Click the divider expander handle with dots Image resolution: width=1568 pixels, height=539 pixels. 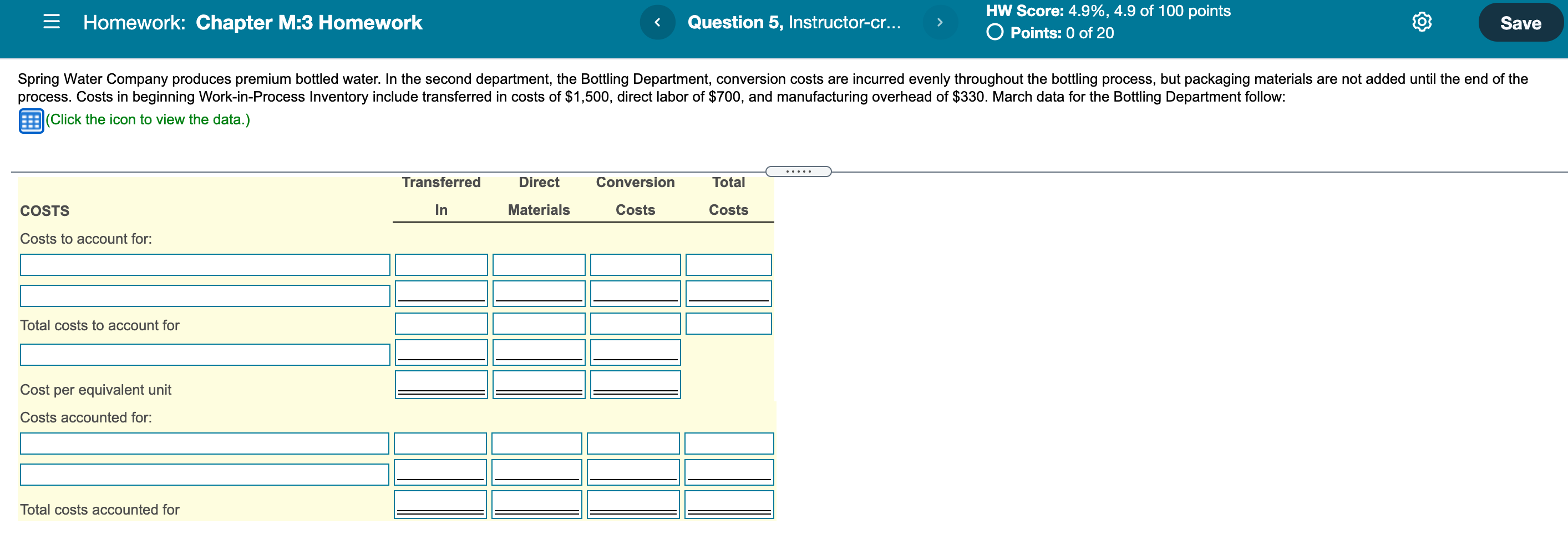(798, 171)
